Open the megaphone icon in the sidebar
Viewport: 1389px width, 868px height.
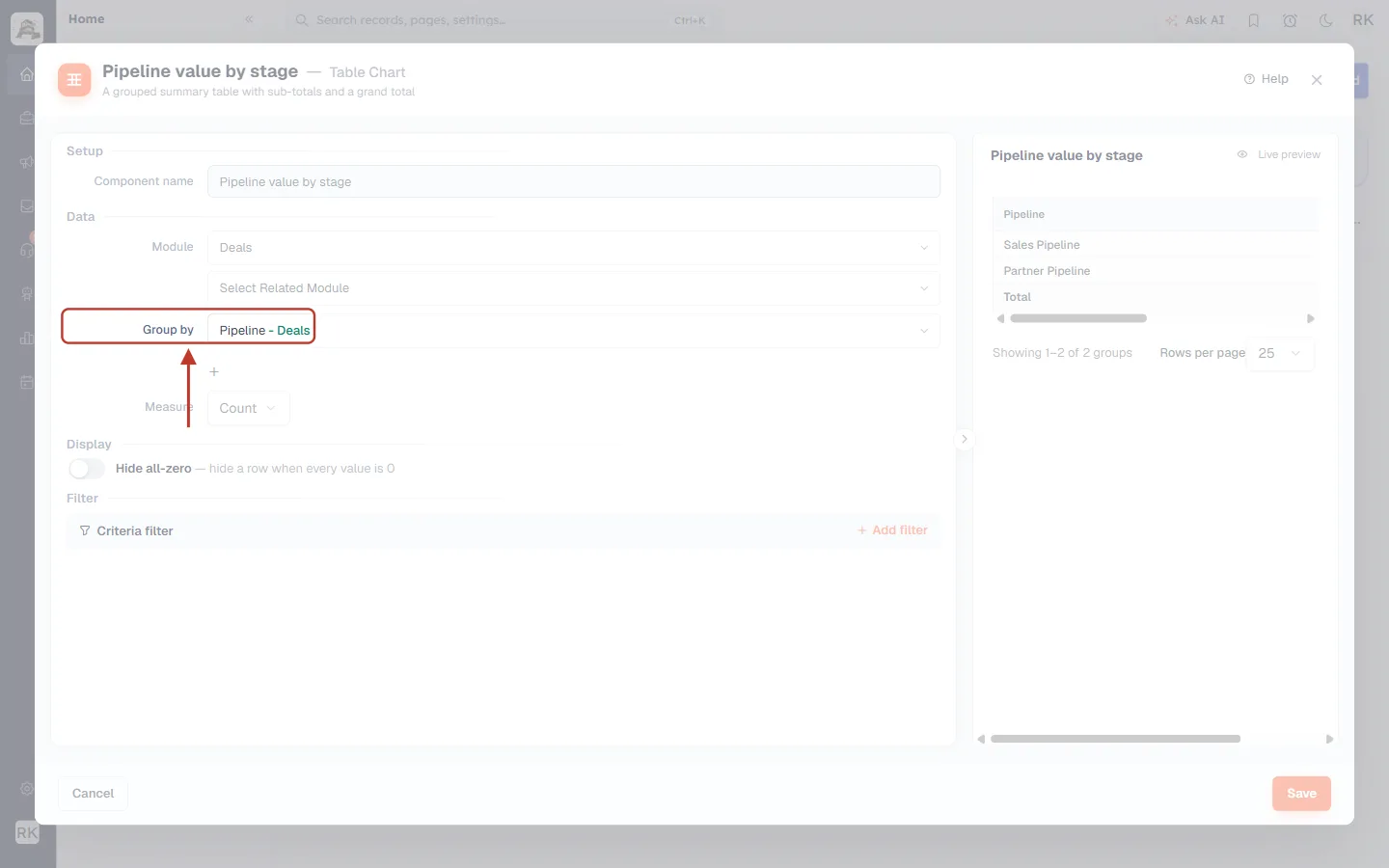(27, 162)
